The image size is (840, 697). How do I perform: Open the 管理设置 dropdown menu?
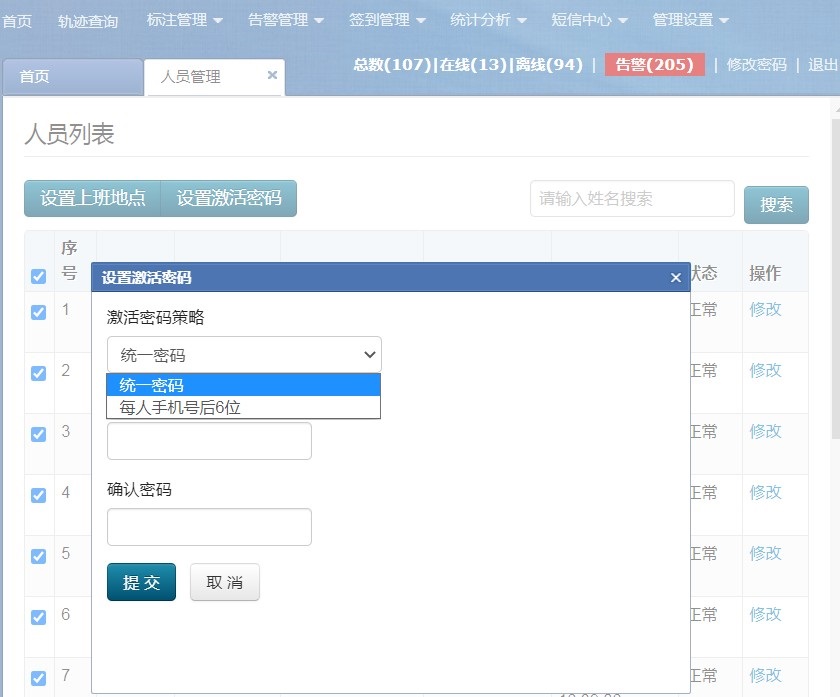(x=691, y=20)
